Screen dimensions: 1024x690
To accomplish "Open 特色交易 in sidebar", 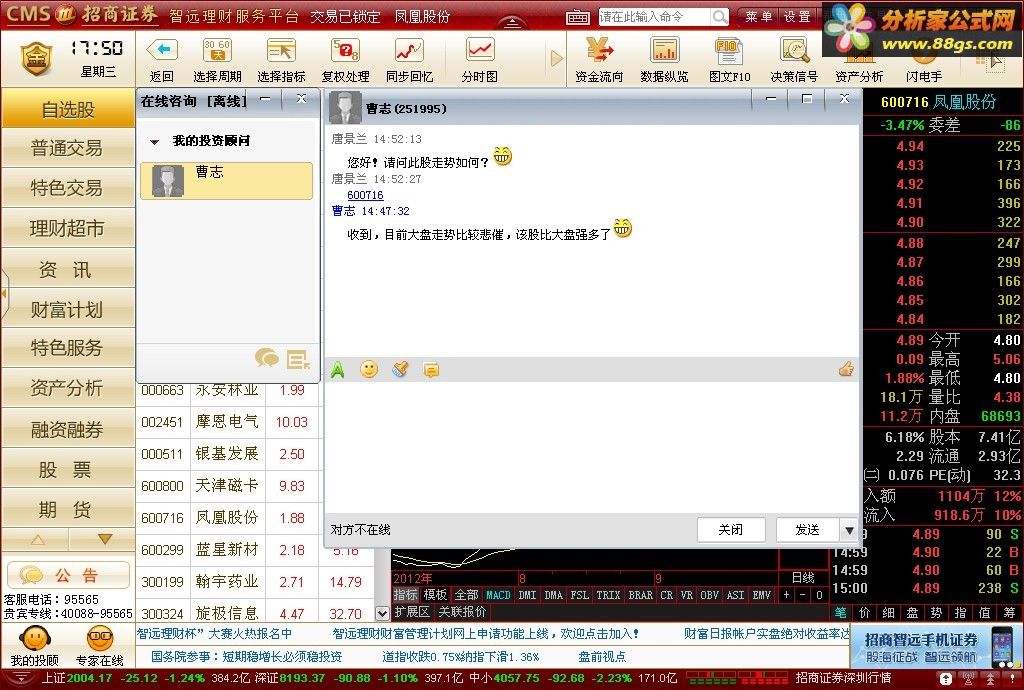I will coord(68,188).
